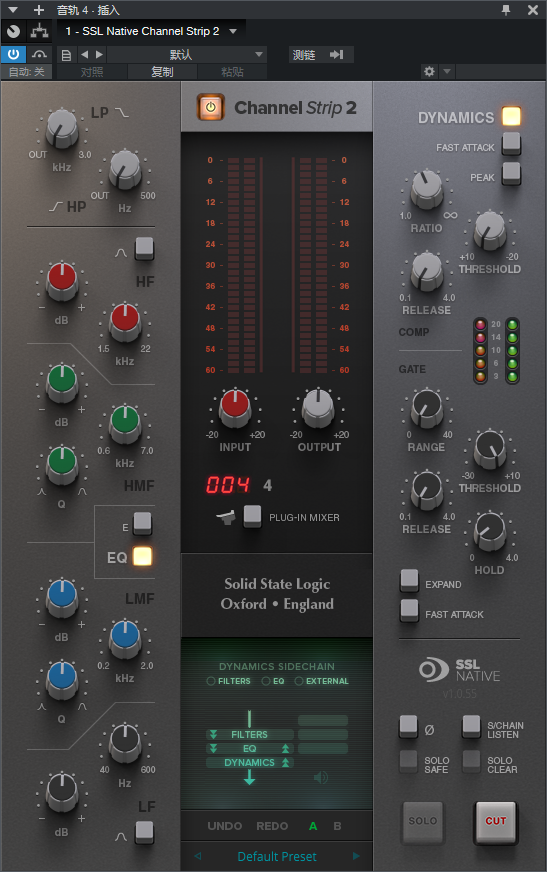Expand the arrow next to settings gear
Viewport: 547px width, 872px height.
[x=447, y=71]
